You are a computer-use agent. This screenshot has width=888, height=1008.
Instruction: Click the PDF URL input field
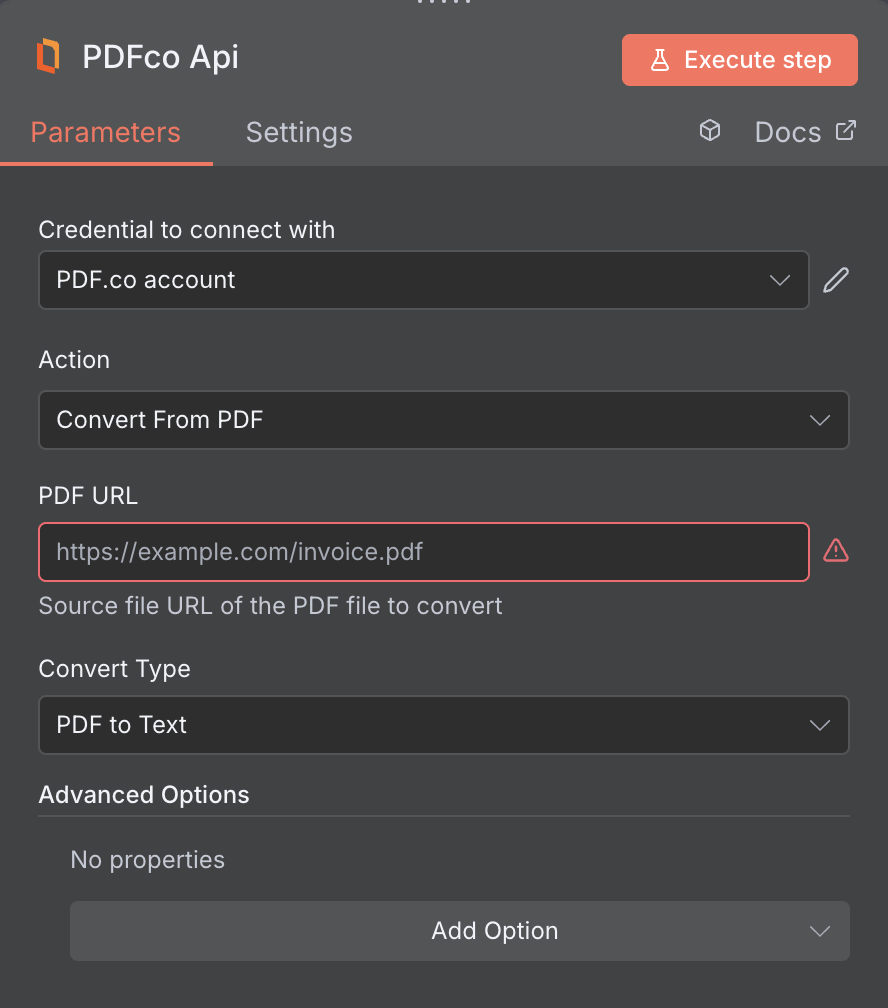click(x=424, y=551)
